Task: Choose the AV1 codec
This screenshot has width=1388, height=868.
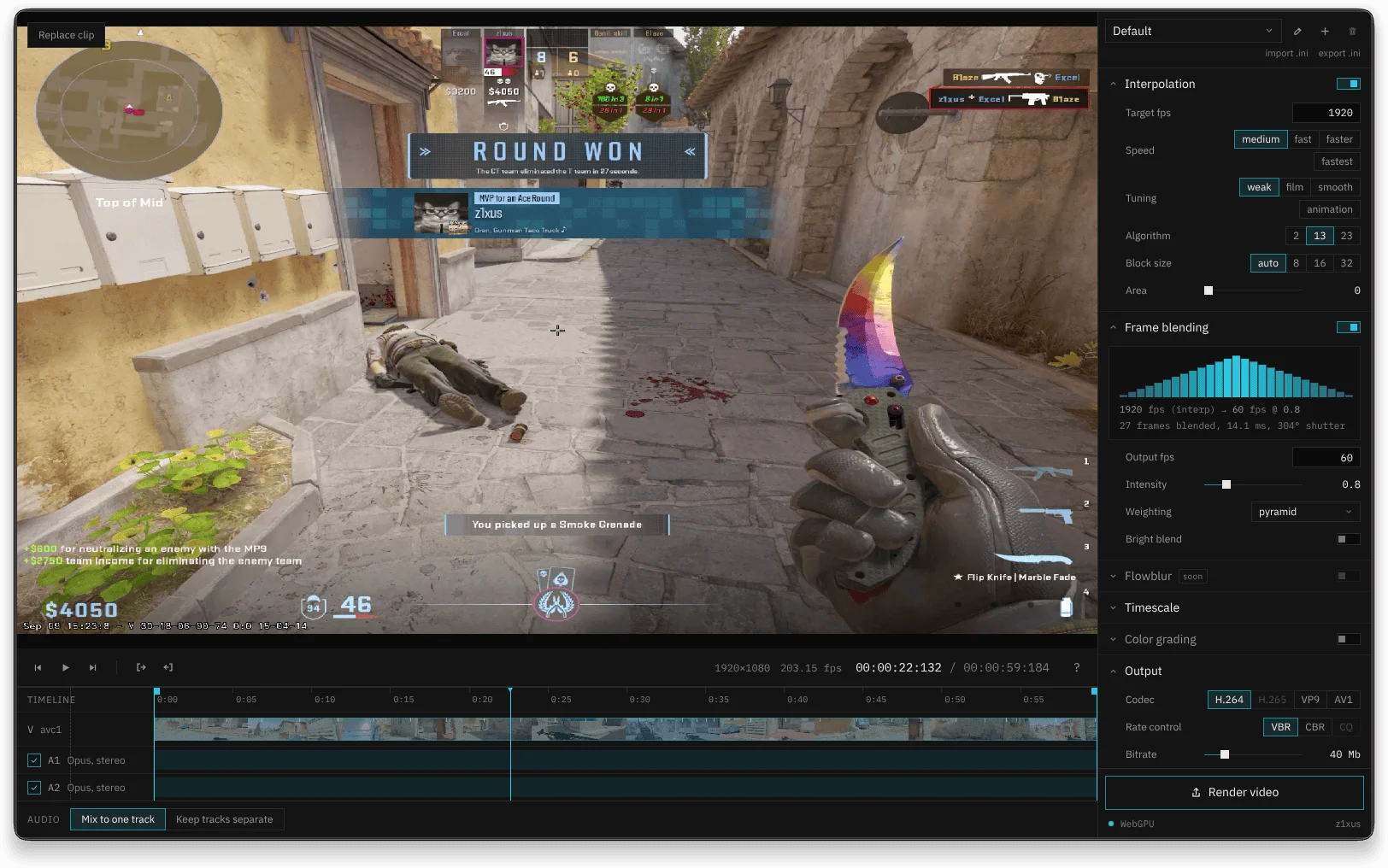Action: coord(1344,700)
